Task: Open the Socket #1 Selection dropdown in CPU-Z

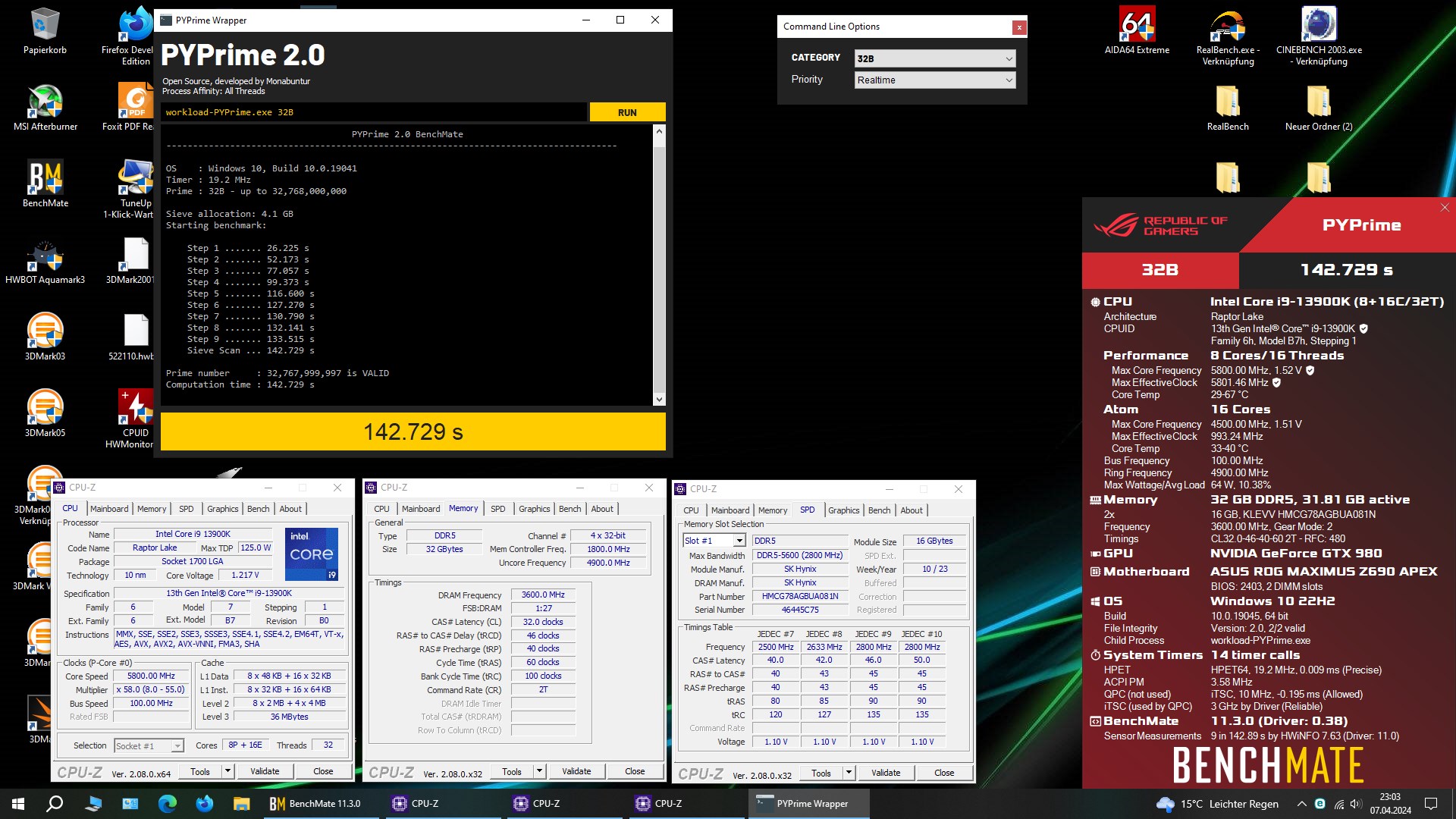Action: point(149,745)
